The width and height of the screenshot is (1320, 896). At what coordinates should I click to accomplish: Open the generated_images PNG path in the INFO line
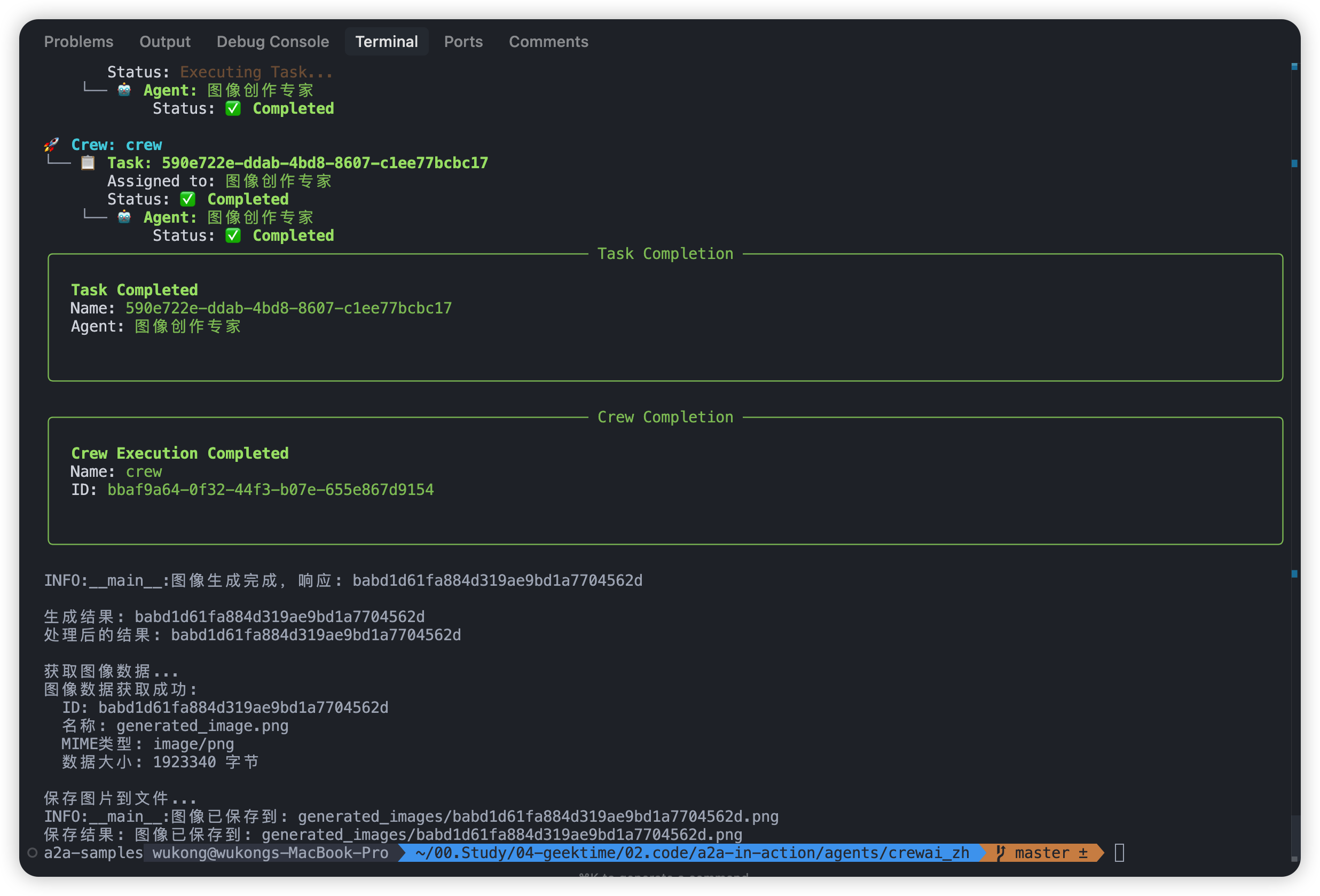537,816
